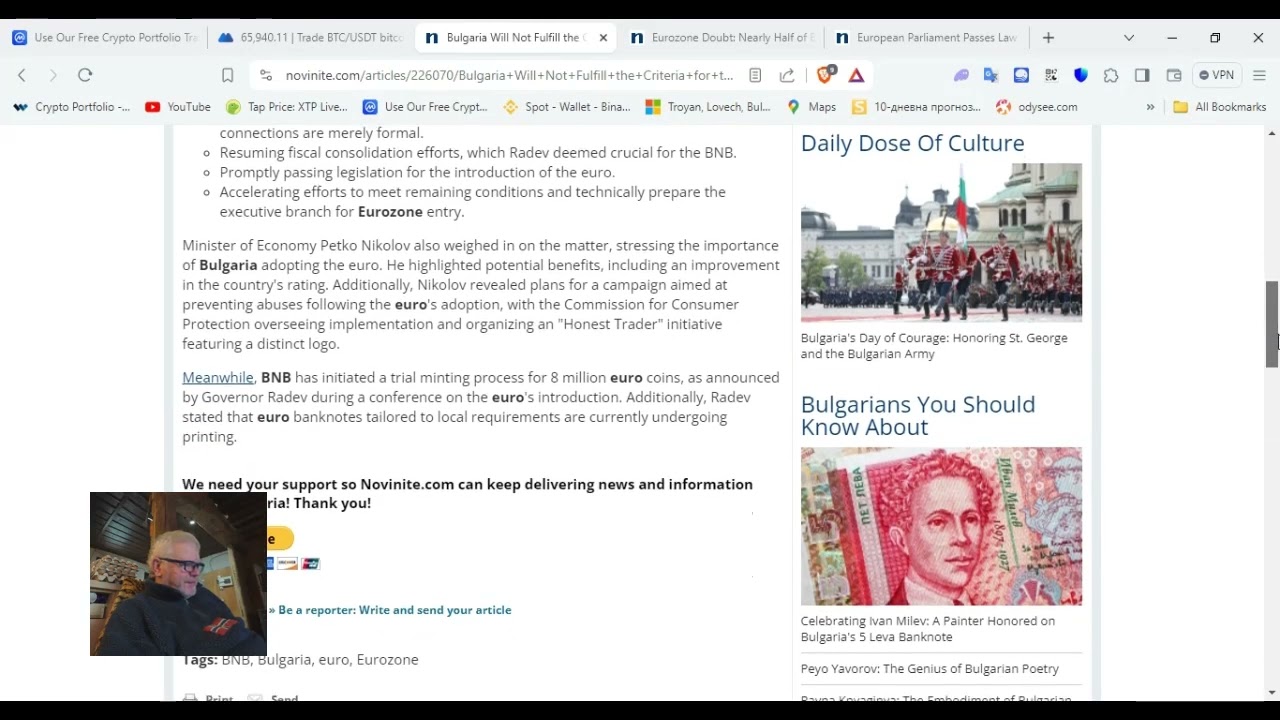
Task: Open the Brave Wallet icon
Action: click(1174, 75)
